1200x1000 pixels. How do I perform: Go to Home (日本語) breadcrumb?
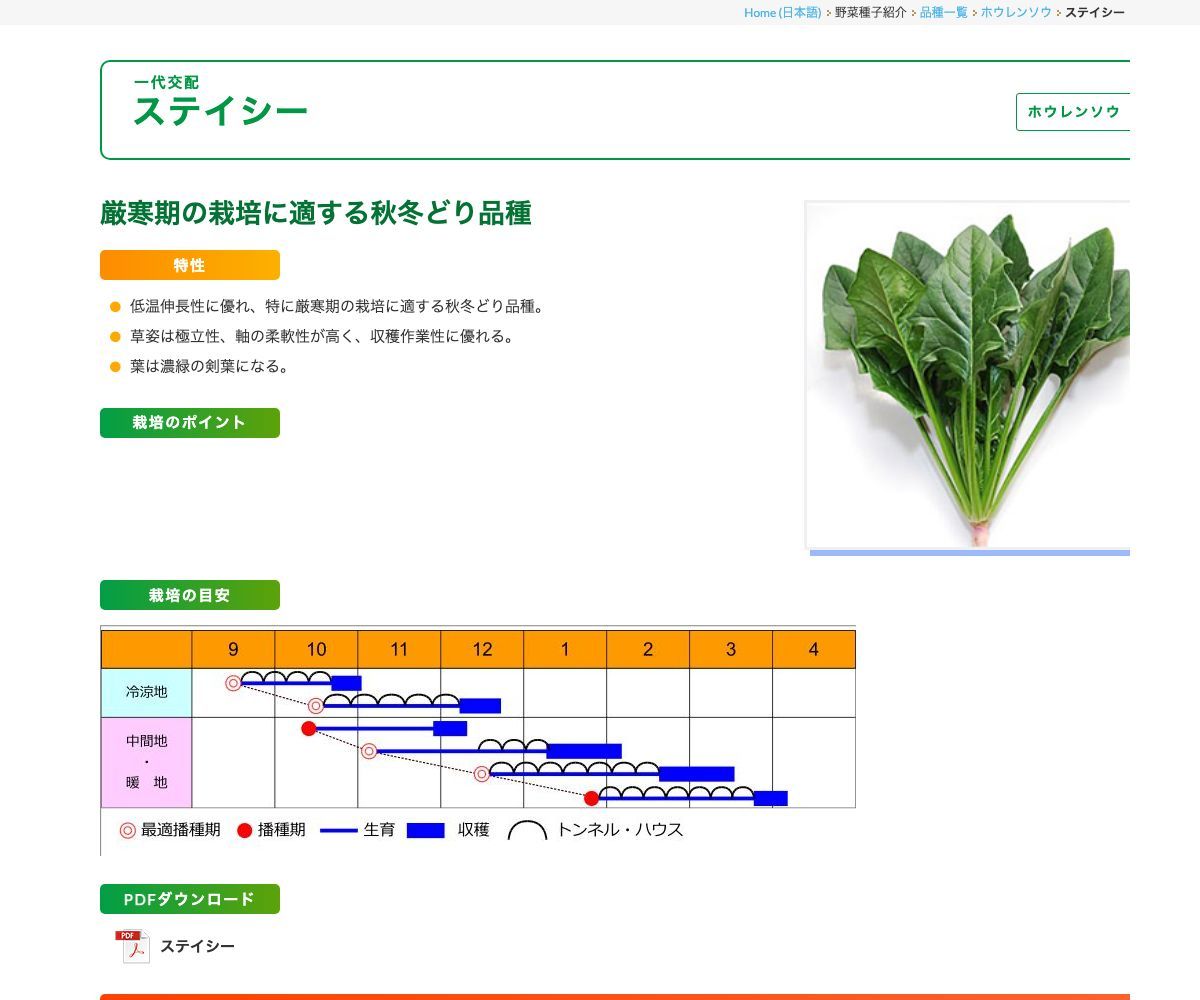pos(782,12)
